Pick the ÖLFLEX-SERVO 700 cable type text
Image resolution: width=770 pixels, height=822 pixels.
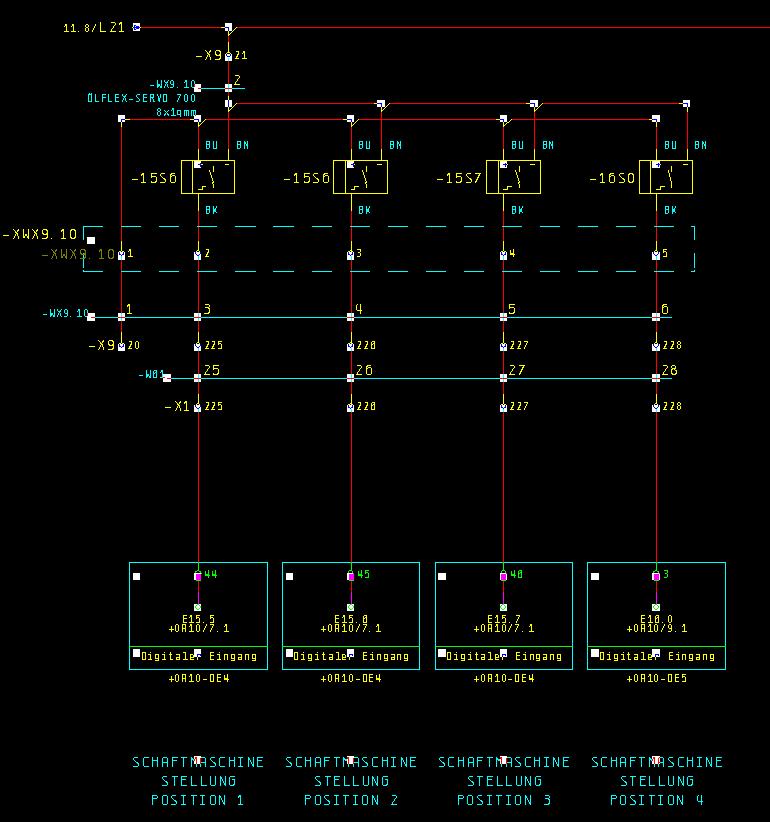point(142,98)
